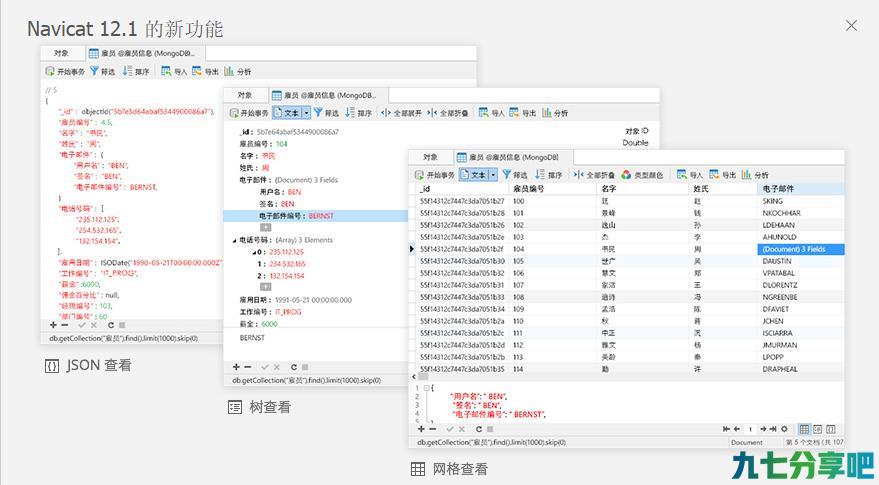Toggle the rightmost view mode button in footer
Screen dimensions: 879x485
point(831,429)
